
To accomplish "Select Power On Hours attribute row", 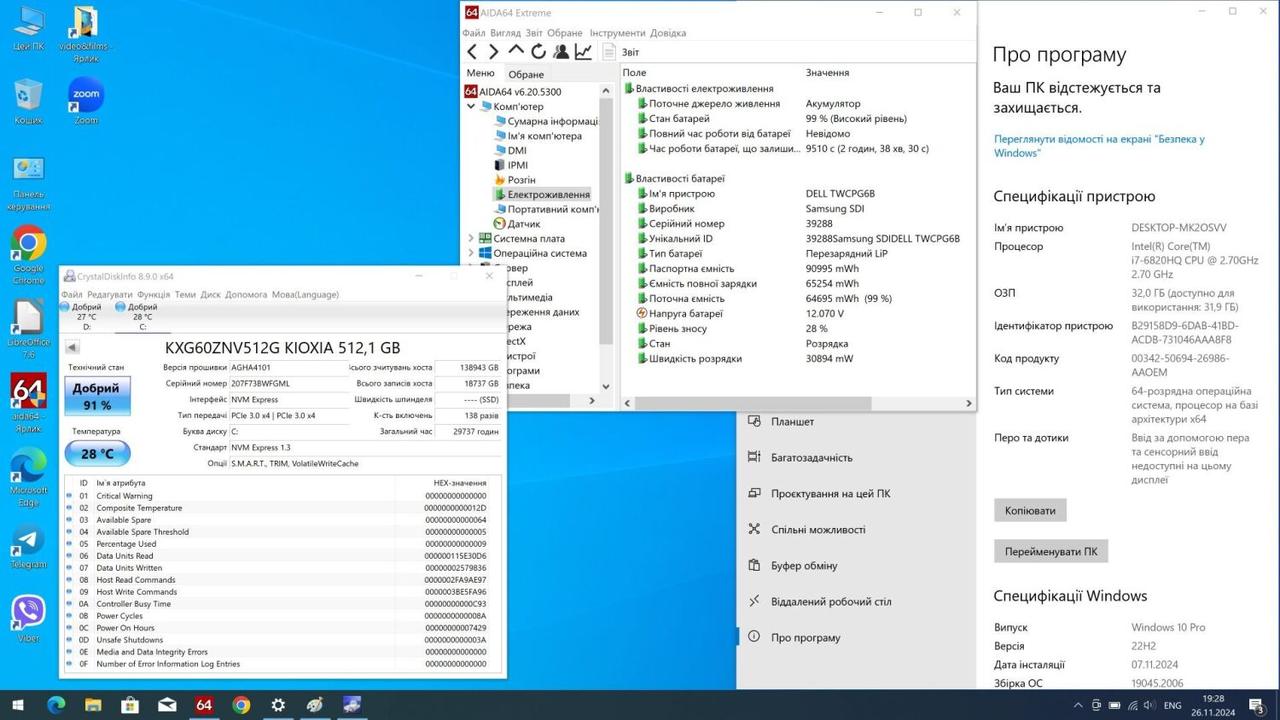I will click(x=284, y=628).
